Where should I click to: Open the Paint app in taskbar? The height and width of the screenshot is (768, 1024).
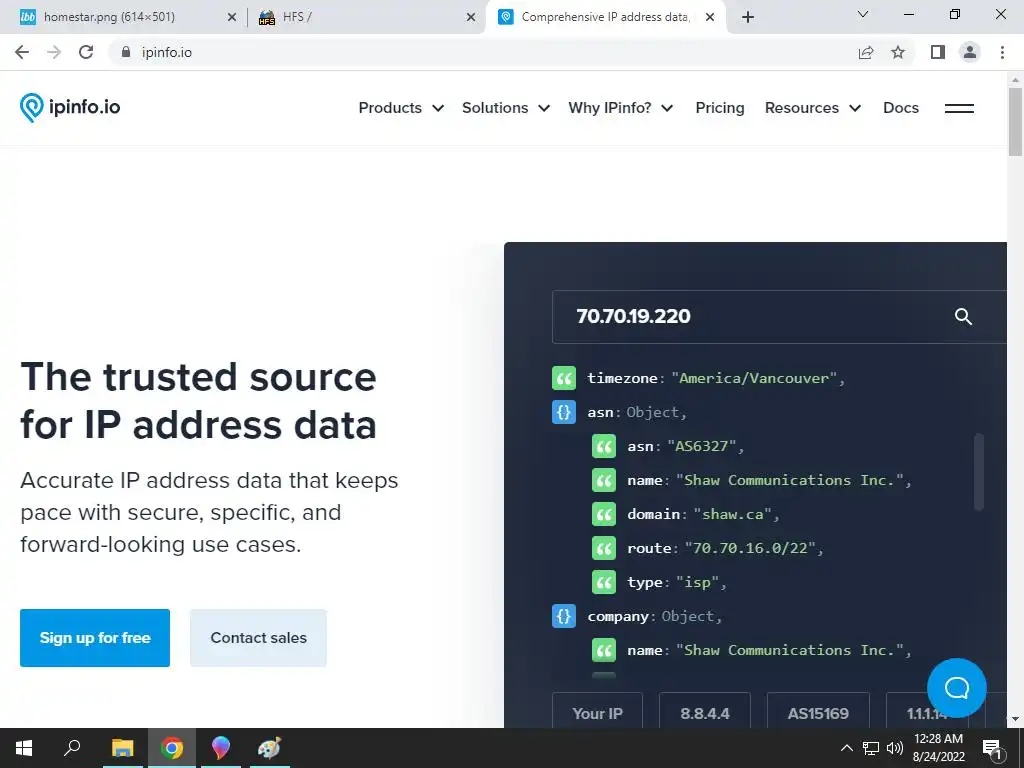269,748
